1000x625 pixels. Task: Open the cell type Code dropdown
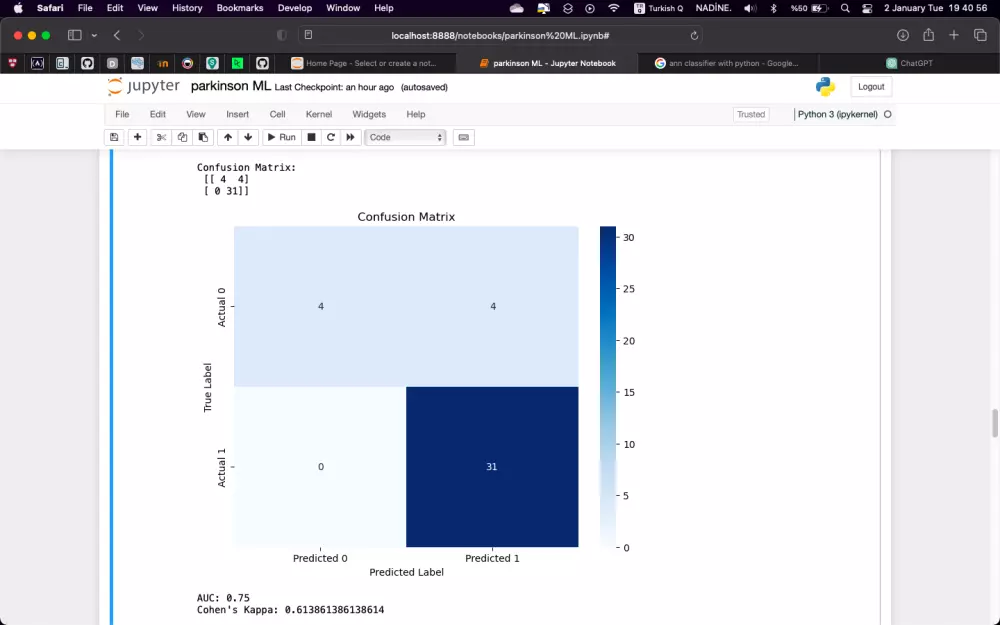pyautogui.click(x=405, y=137)
